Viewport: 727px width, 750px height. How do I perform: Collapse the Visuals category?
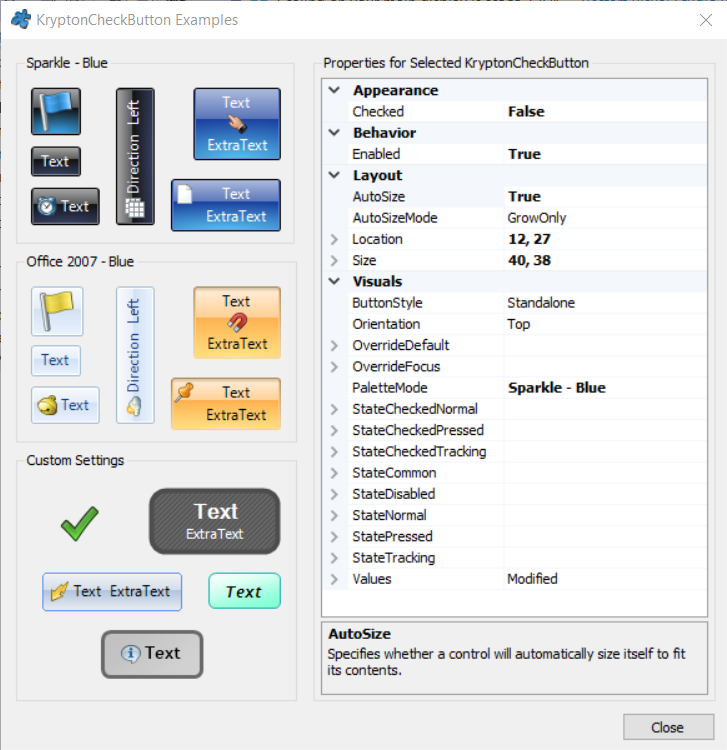334,281
